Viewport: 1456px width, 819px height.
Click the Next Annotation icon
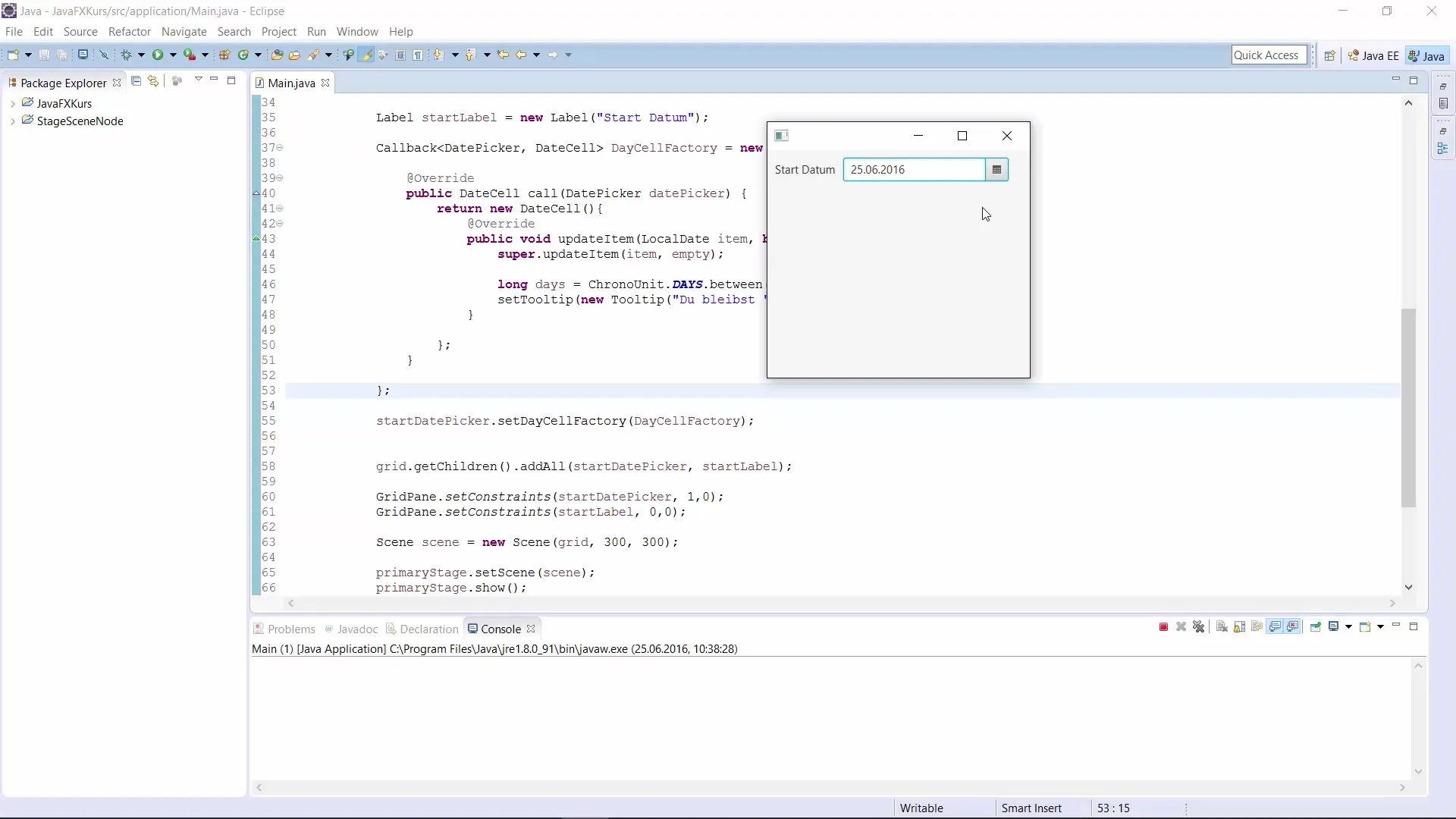(x=438, y=55)
